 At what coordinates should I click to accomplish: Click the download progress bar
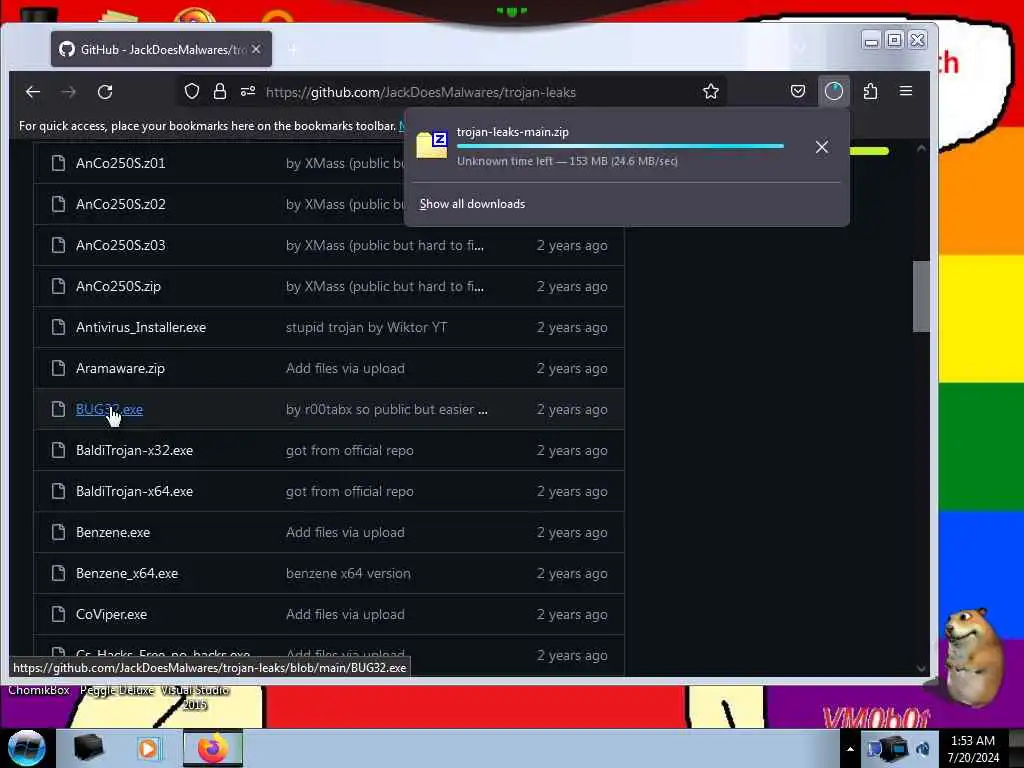[x=620, y=146]
